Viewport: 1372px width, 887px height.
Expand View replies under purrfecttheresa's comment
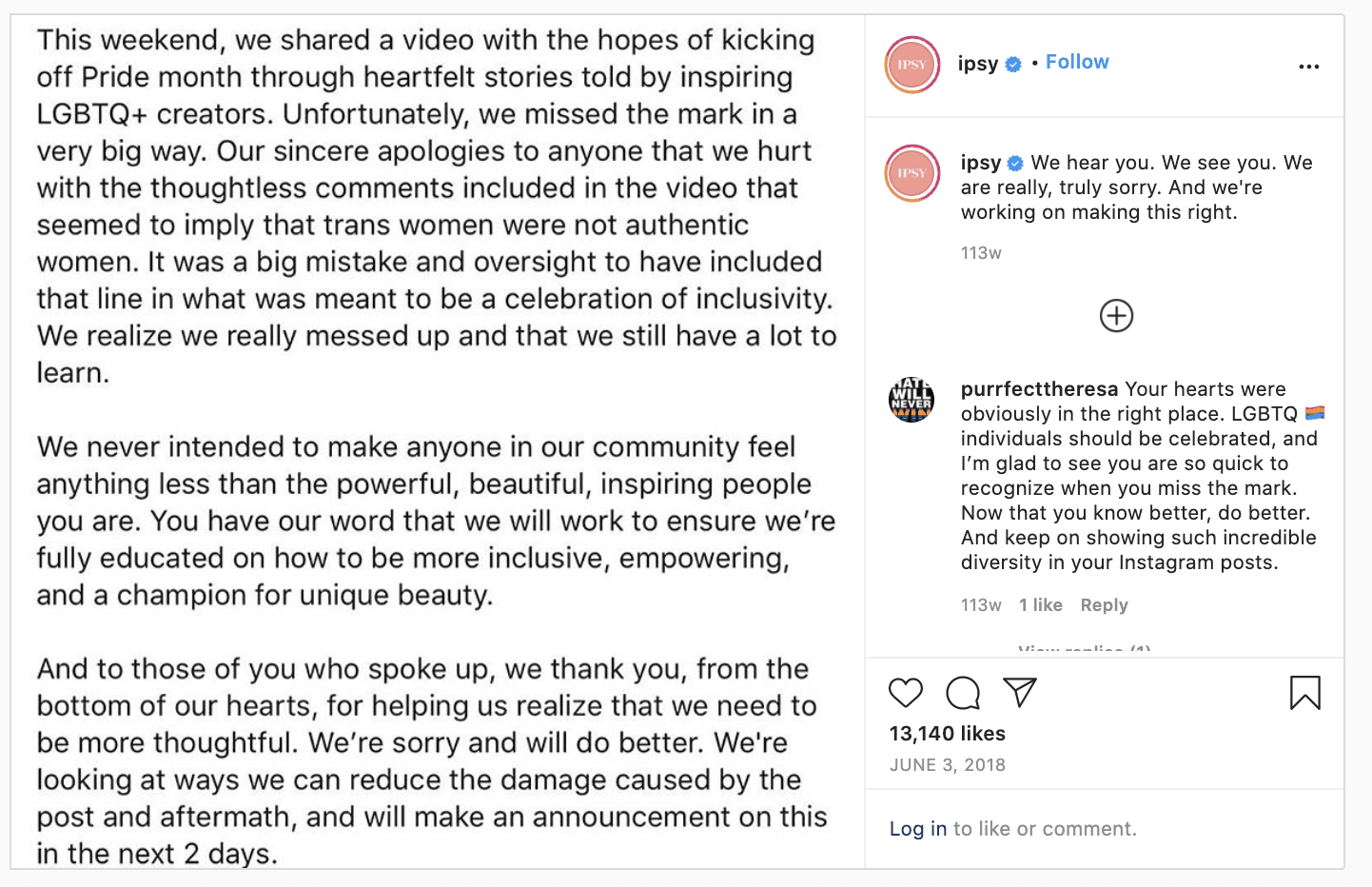pyautogui.click(x=1085, y=650)
